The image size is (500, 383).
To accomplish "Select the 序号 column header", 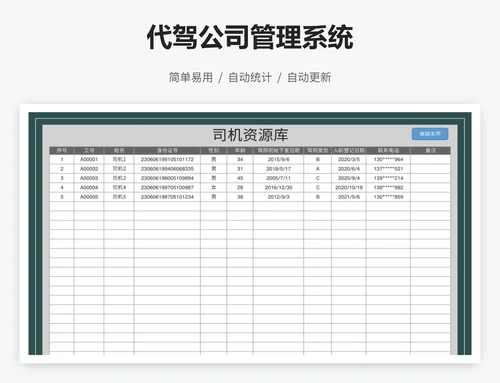I will pos(62,151).
